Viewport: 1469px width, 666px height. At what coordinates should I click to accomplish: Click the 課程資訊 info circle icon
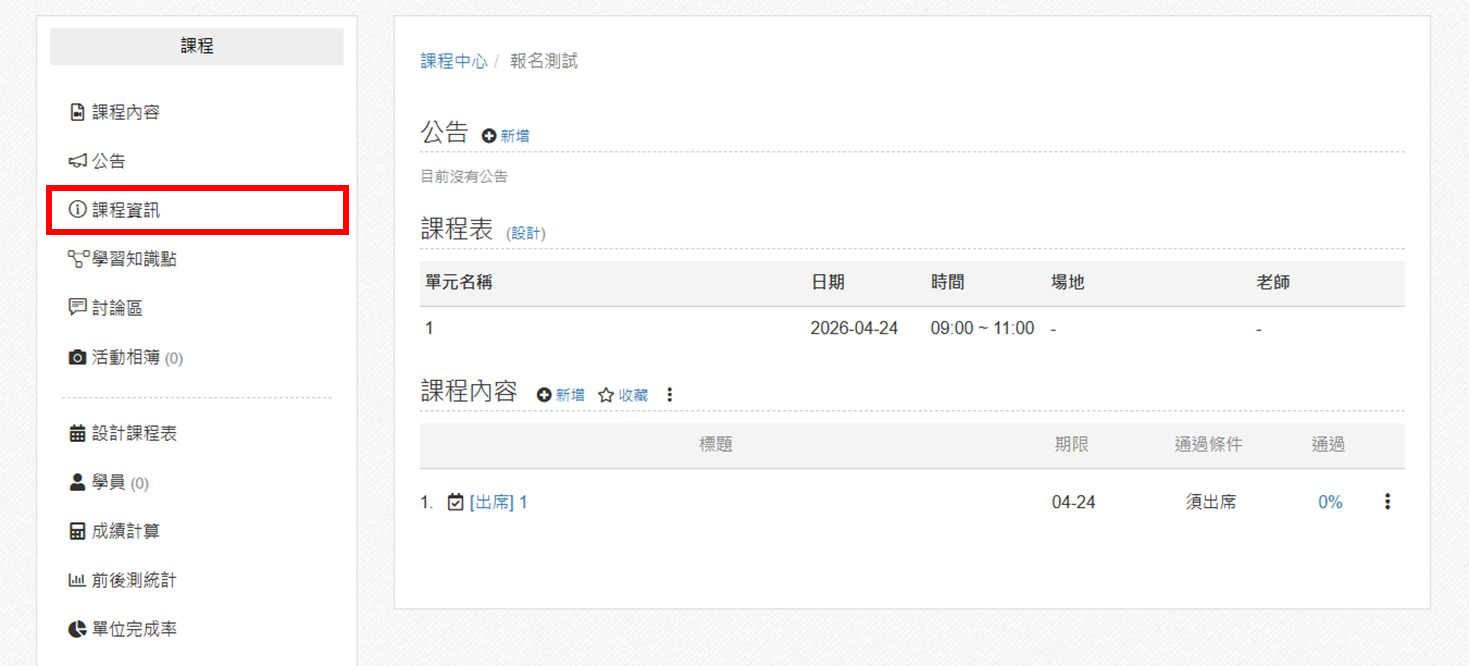click(77, 210)
